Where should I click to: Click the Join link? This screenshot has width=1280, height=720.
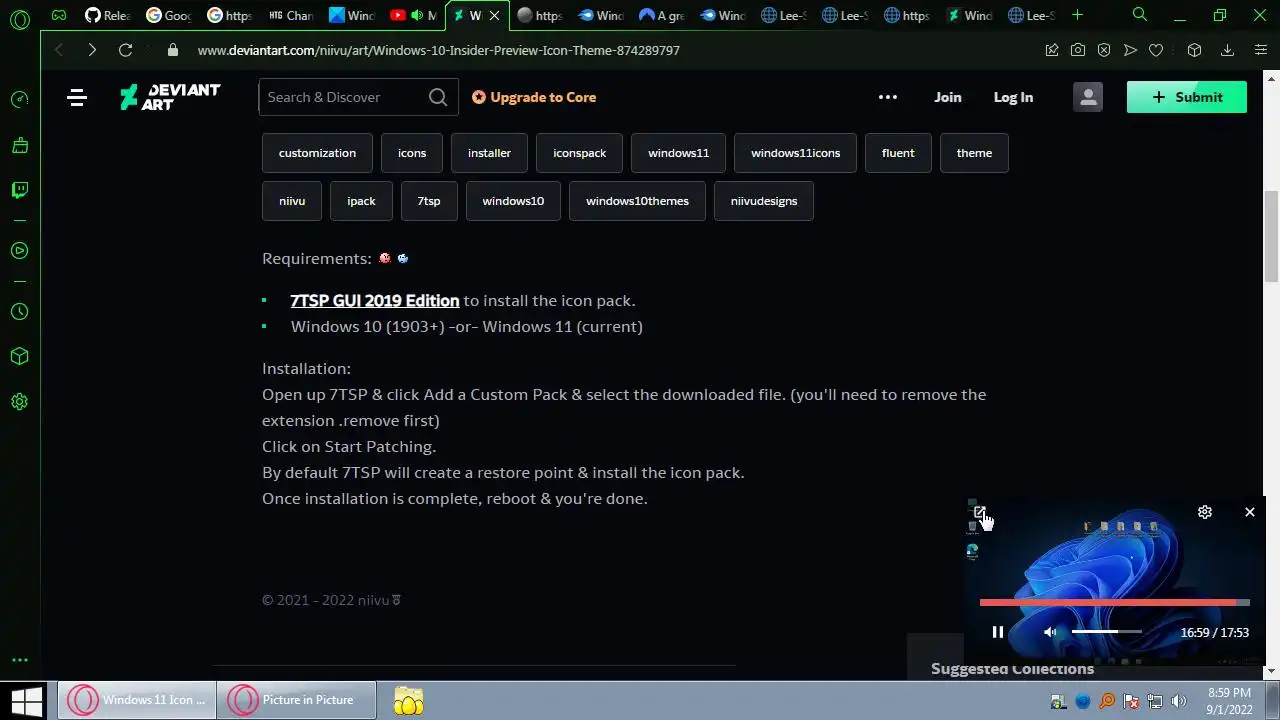pyautogui.click(x=947, y=97)
